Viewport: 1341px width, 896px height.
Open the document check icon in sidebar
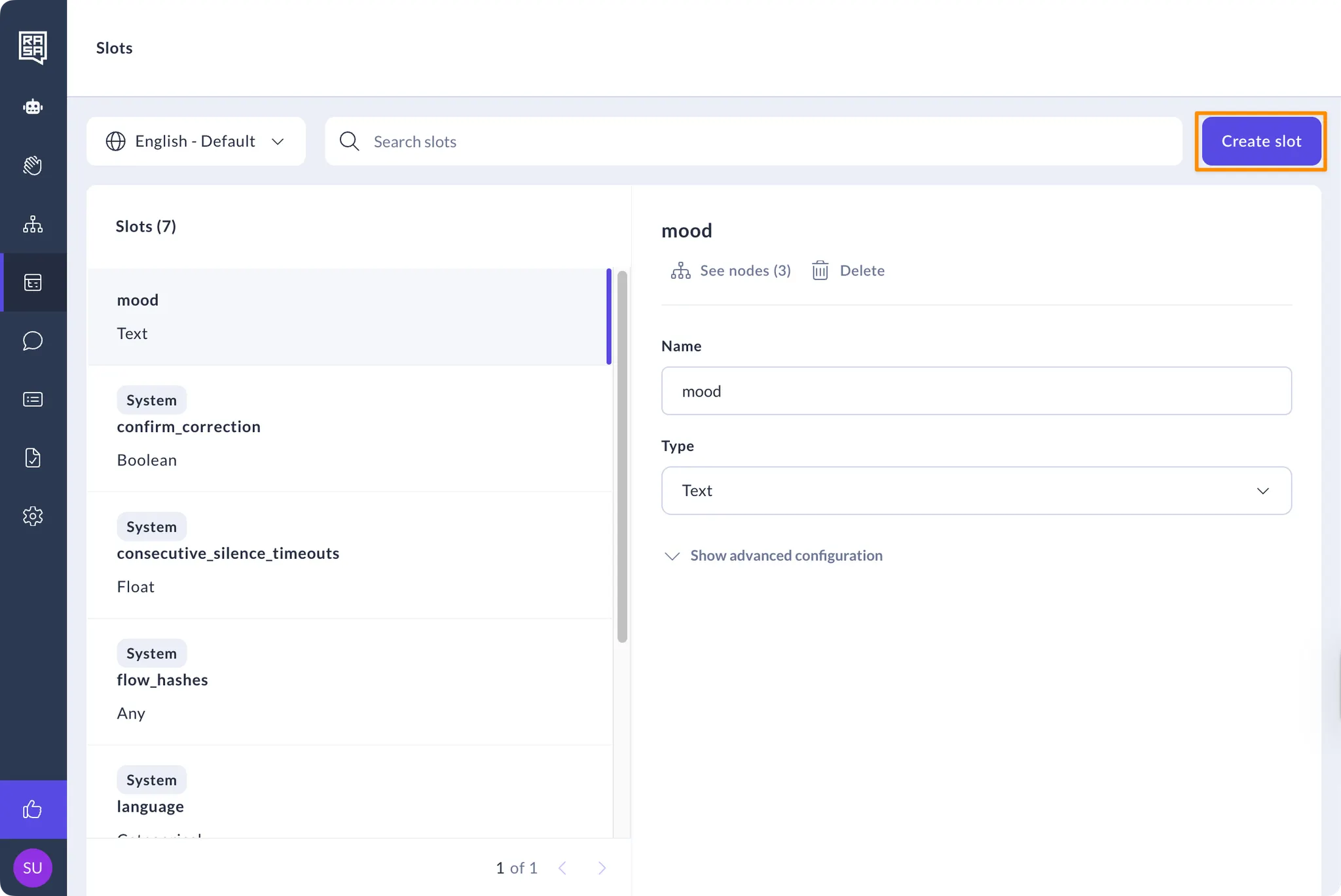(33, 457)
